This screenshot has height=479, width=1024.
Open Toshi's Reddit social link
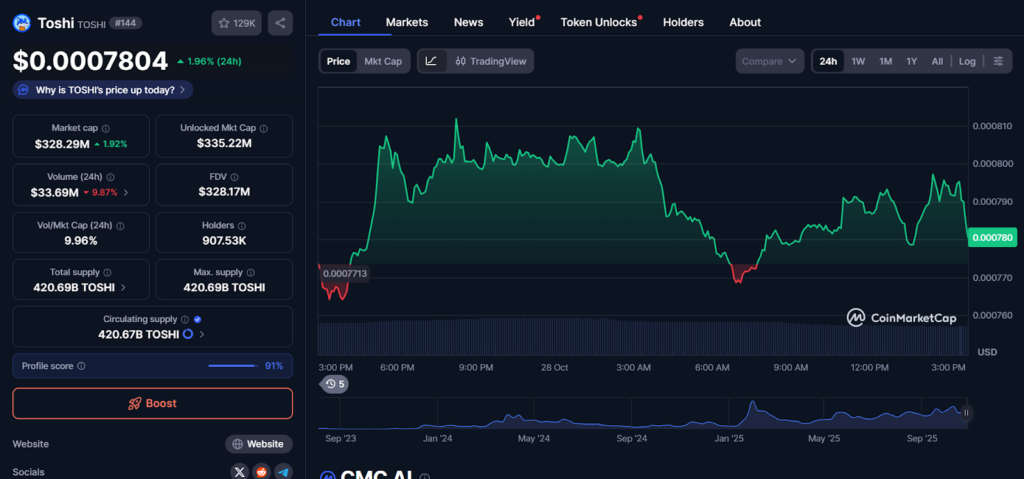pos(262,472)
